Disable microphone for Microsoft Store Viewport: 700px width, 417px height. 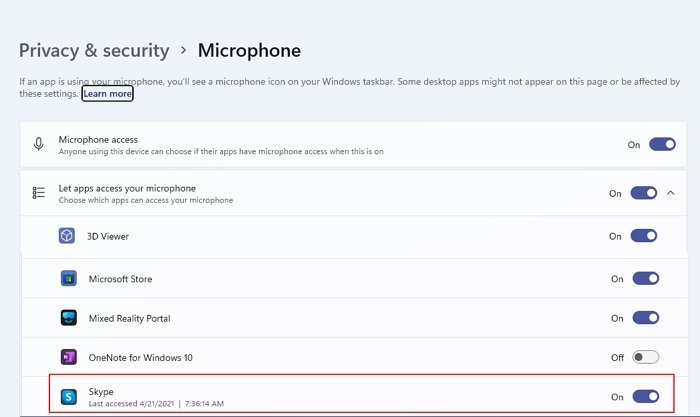(x=646, y=278)
